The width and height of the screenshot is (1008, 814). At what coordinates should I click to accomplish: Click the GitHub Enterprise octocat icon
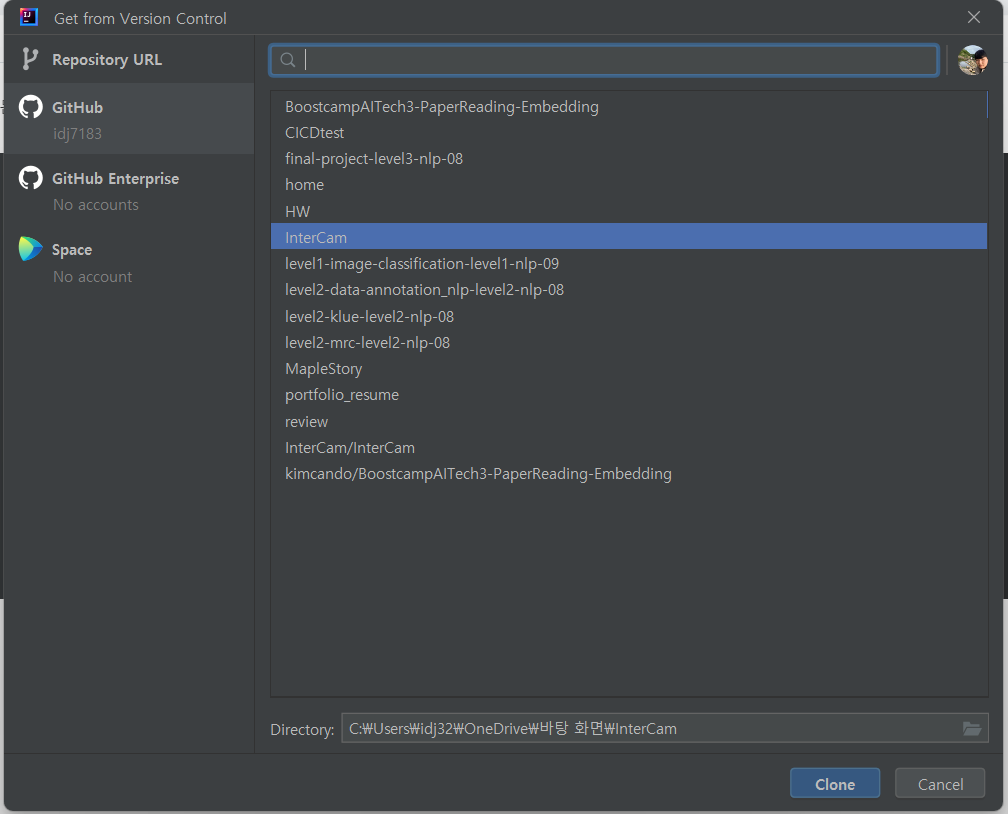(30, 178)
